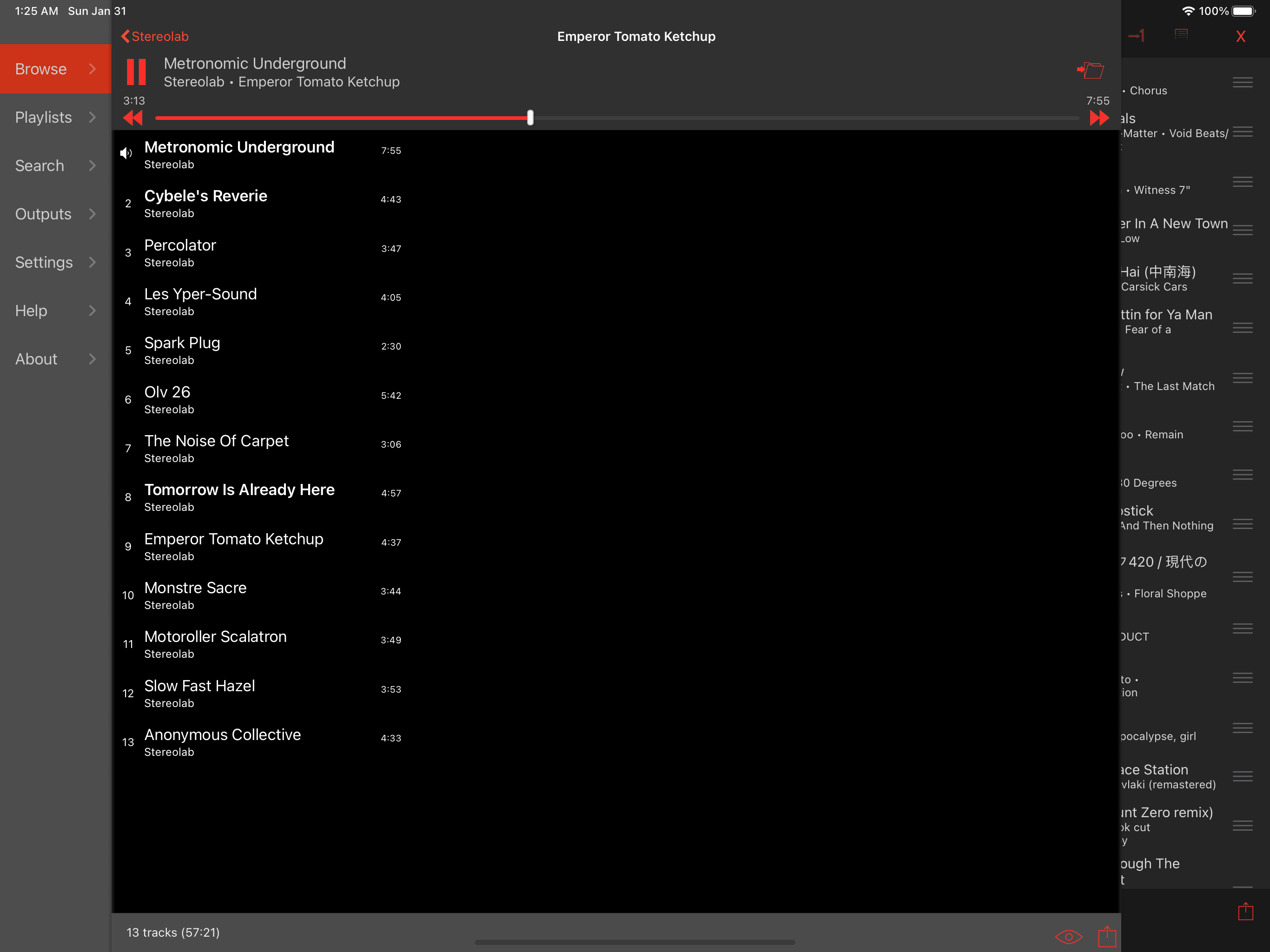
Task: Click the arrow-to-1 queue icon
Action: click(1136, 36)
